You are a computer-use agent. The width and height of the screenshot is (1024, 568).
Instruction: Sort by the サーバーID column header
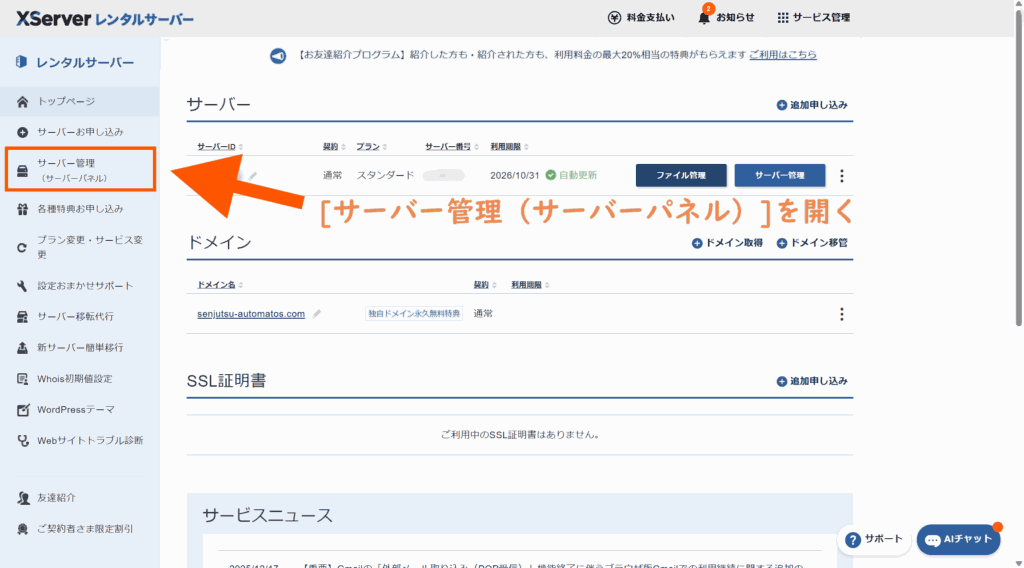[x=219, y=146]
